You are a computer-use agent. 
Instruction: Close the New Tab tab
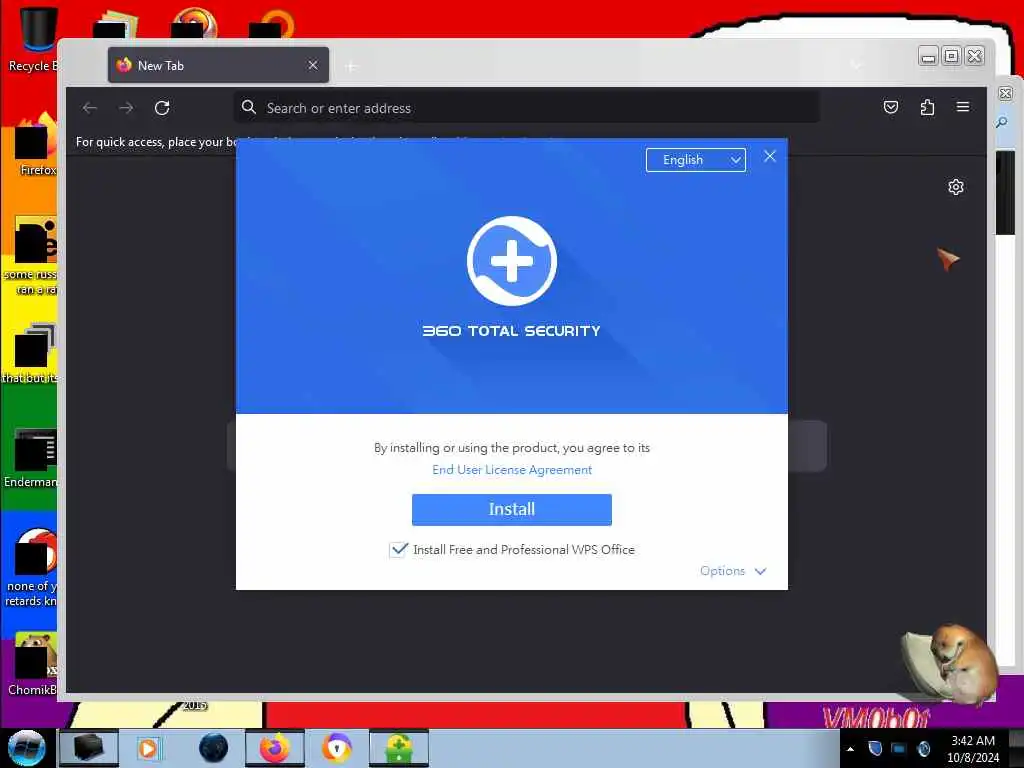tap(313, 65)
